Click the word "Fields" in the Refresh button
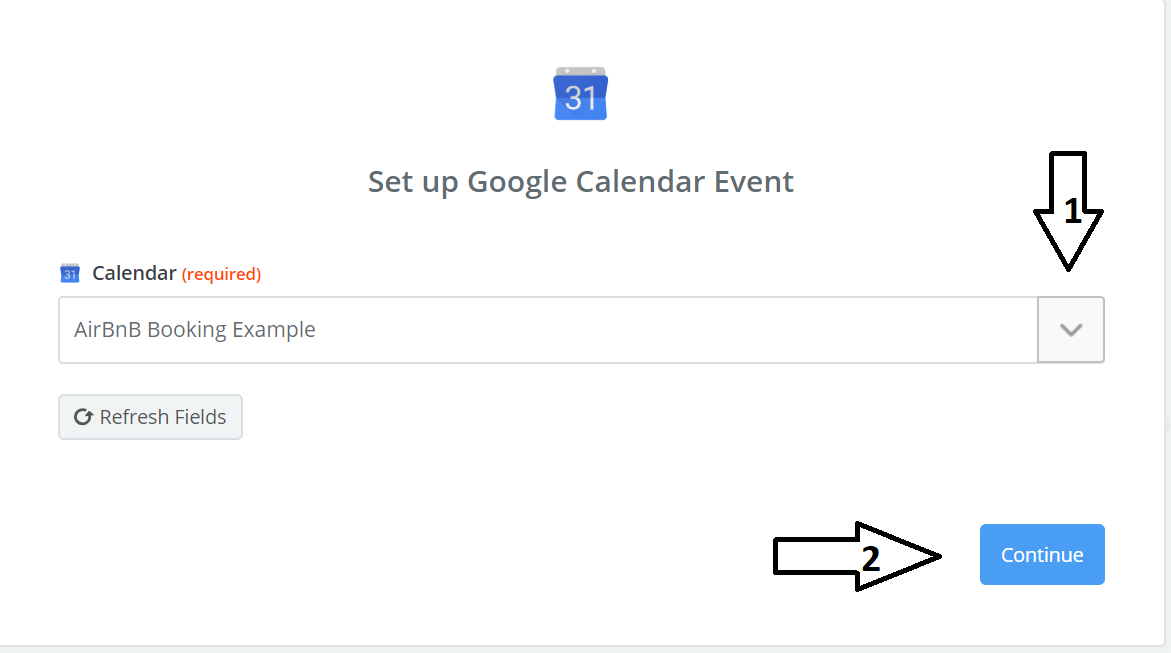Viewport: 1171px width, 653px height. tap(196, 417)
